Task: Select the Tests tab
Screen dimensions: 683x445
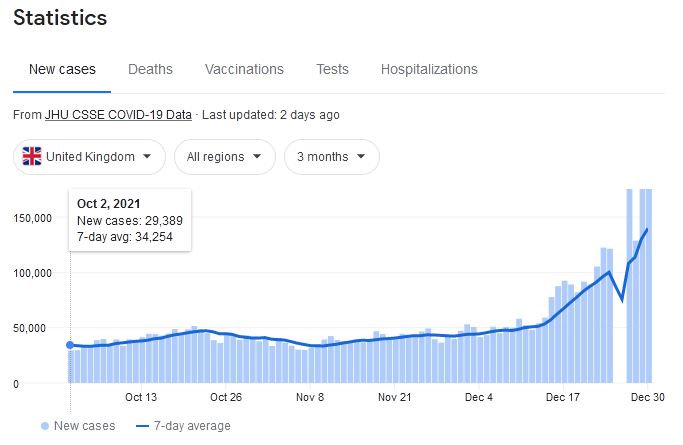Action: tap(332, 69)
